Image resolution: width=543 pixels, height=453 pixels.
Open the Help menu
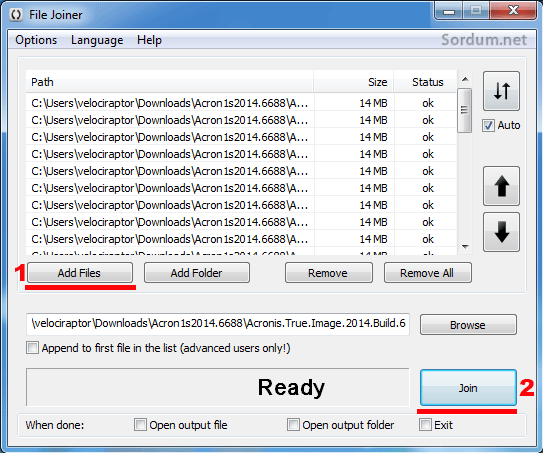click(x=149, y=40)
